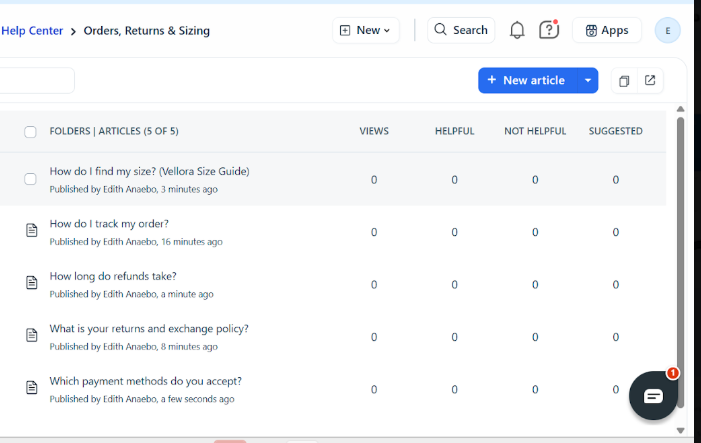Viewport: 701px width, 443px height.
Task: Expand the New article dropdown arrow
Action: (587, 80)
